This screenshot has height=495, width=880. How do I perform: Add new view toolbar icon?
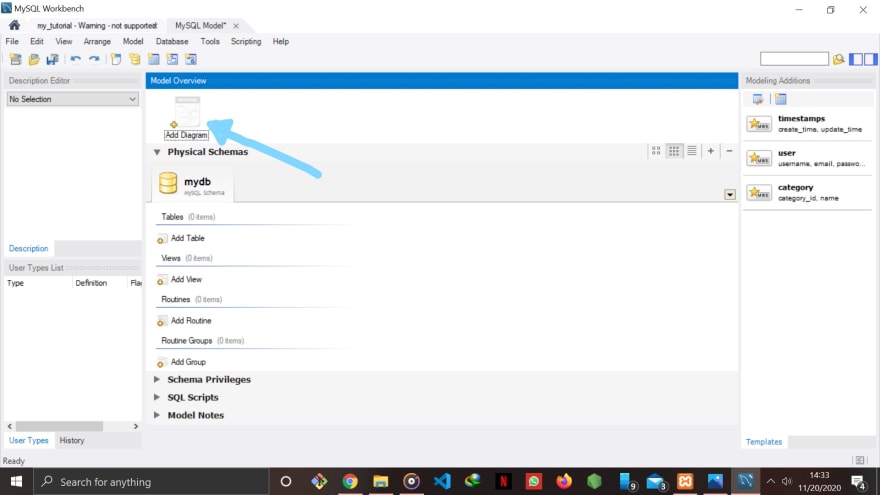pyautogui.click(x=172, y=59)
